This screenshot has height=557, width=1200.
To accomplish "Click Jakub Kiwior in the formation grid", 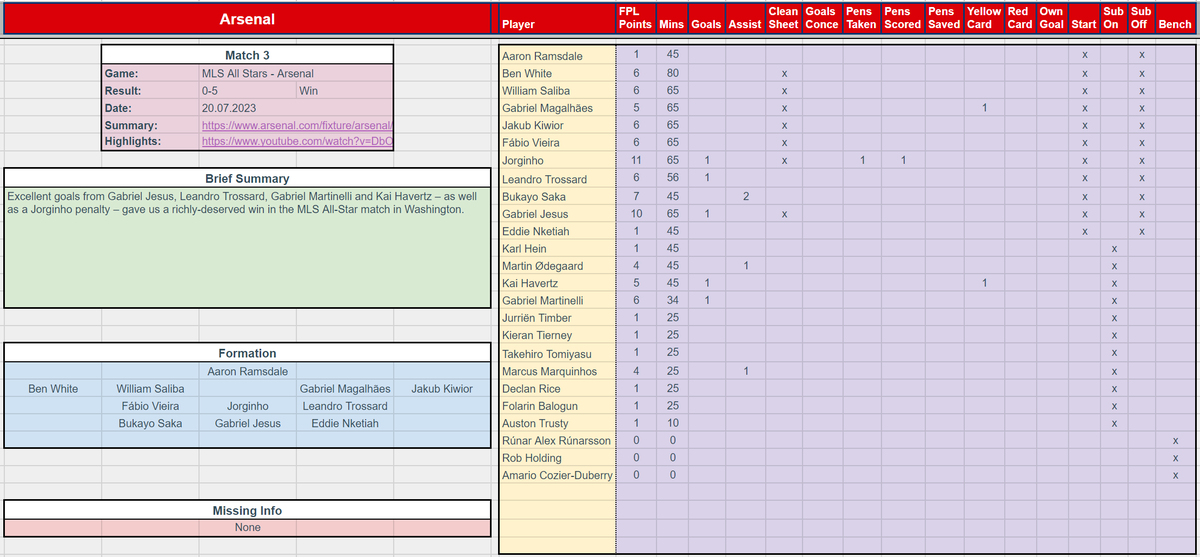I will tap(442, 389).
